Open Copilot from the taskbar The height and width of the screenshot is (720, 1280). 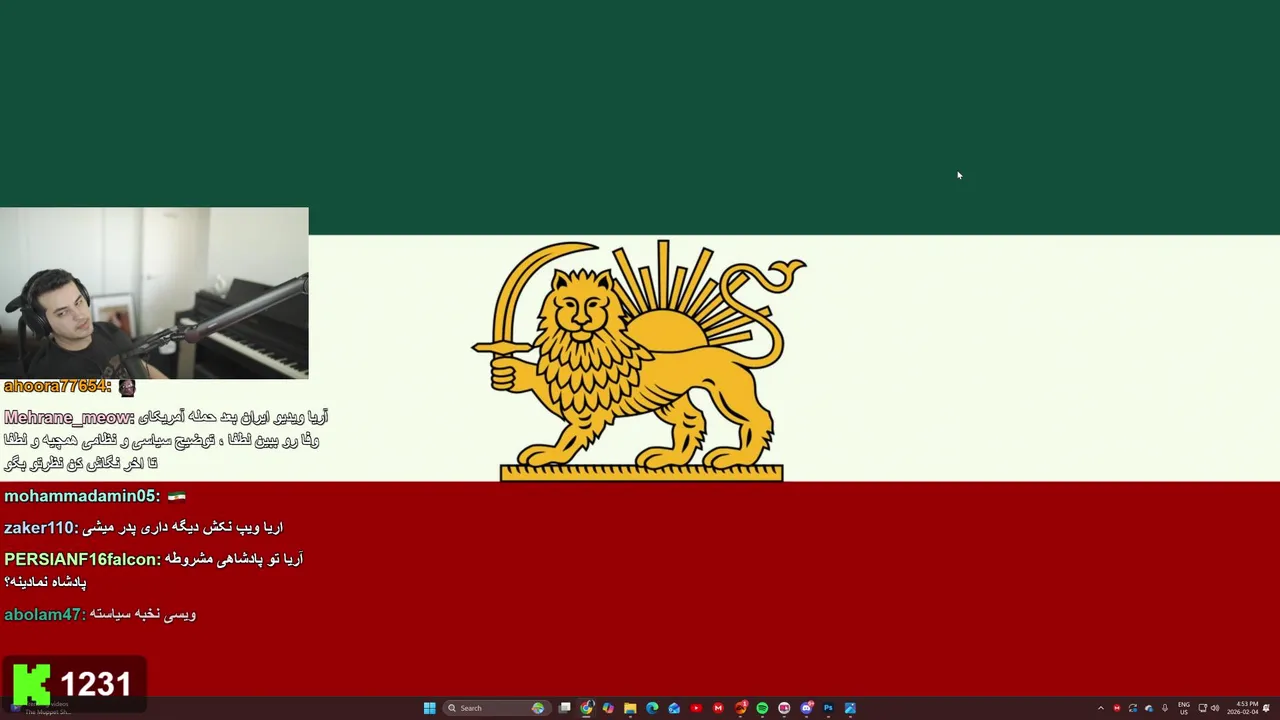point(608,708)
